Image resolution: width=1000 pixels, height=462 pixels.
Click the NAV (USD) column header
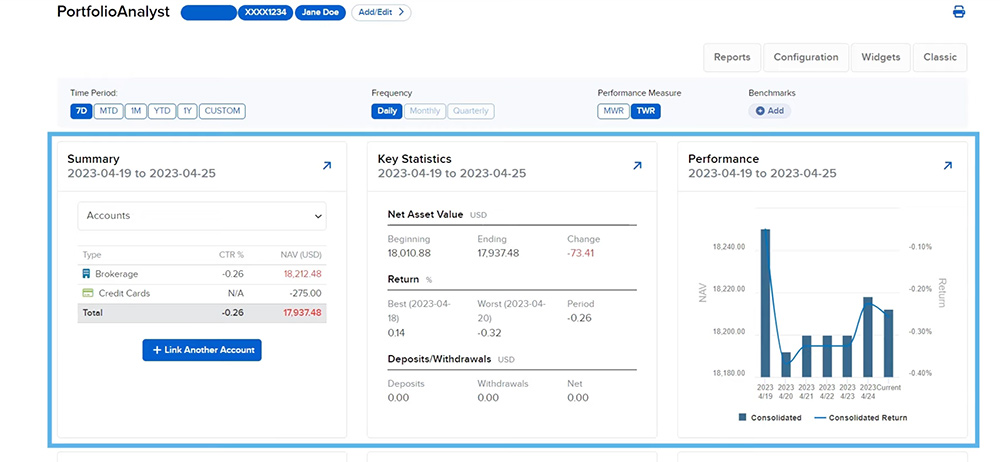(300, 255)
